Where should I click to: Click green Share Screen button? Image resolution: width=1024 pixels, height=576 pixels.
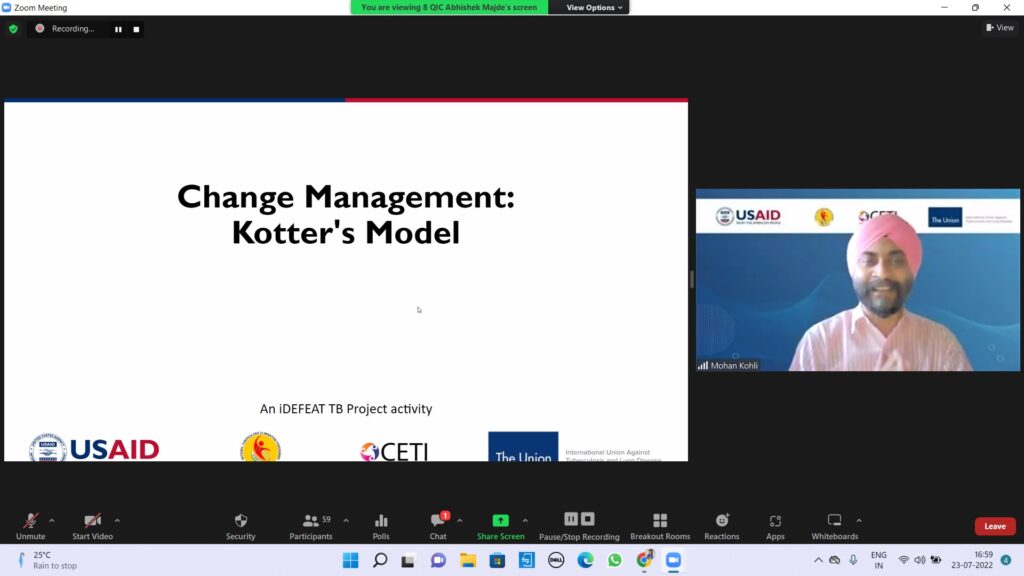(500, 525)
